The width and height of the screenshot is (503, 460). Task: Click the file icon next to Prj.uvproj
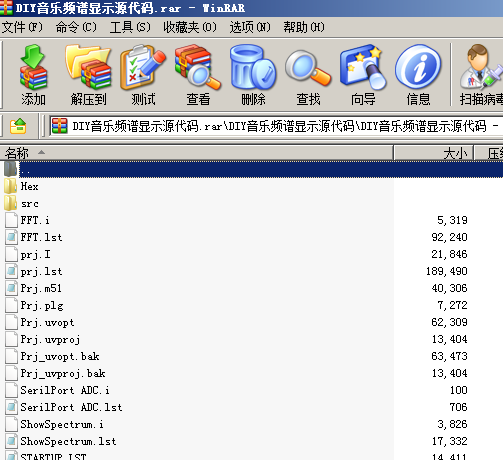(x=11, y=339)
